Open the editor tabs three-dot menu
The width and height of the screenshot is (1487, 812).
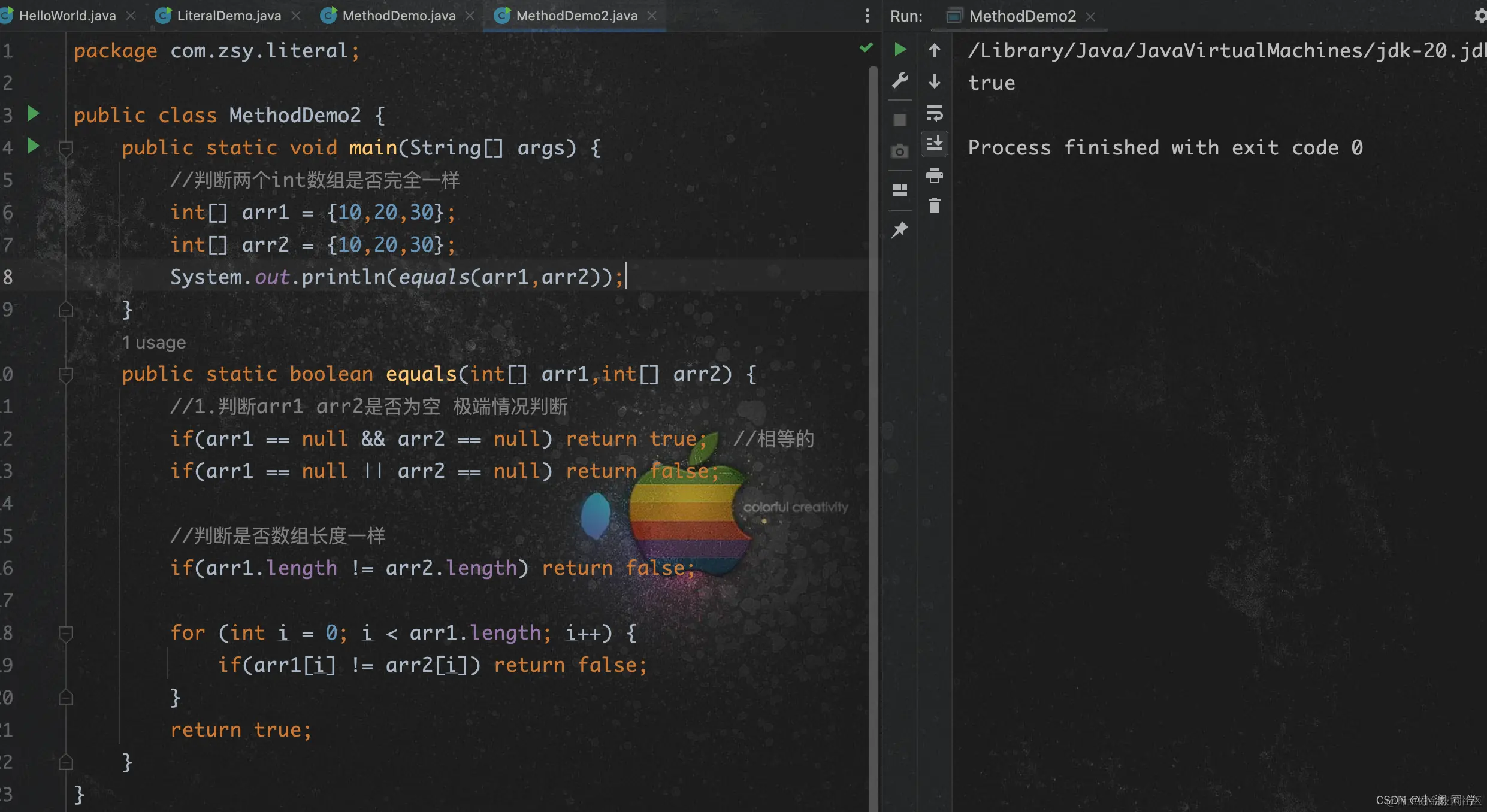point(867,16)
